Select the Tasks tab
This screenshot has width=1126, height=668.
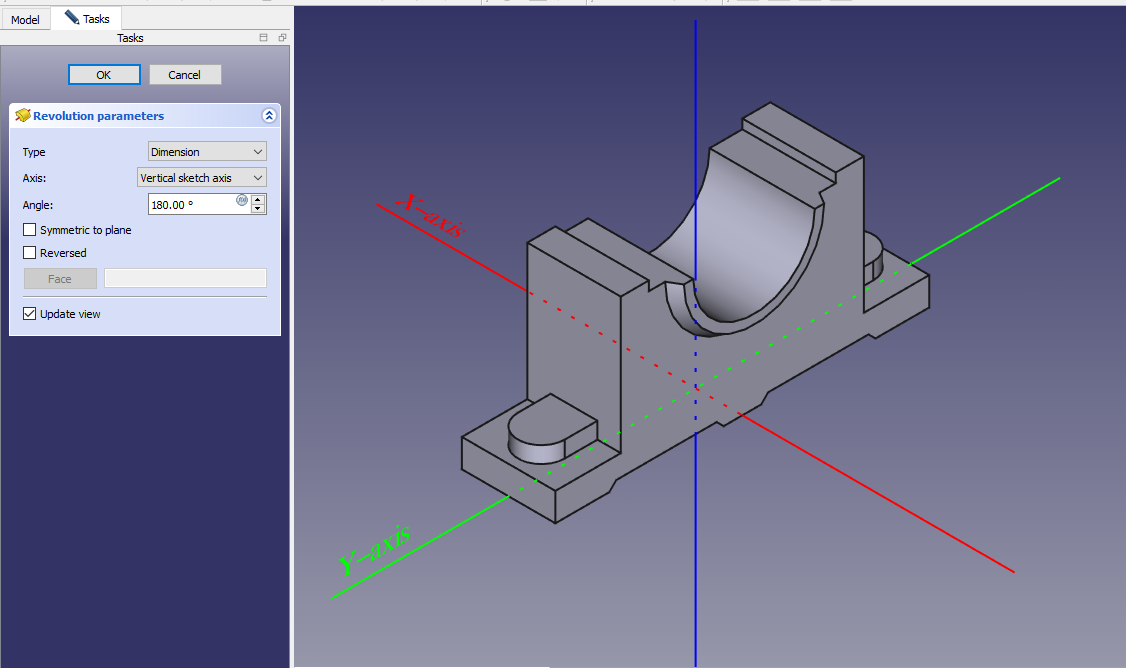pos(87,18)
